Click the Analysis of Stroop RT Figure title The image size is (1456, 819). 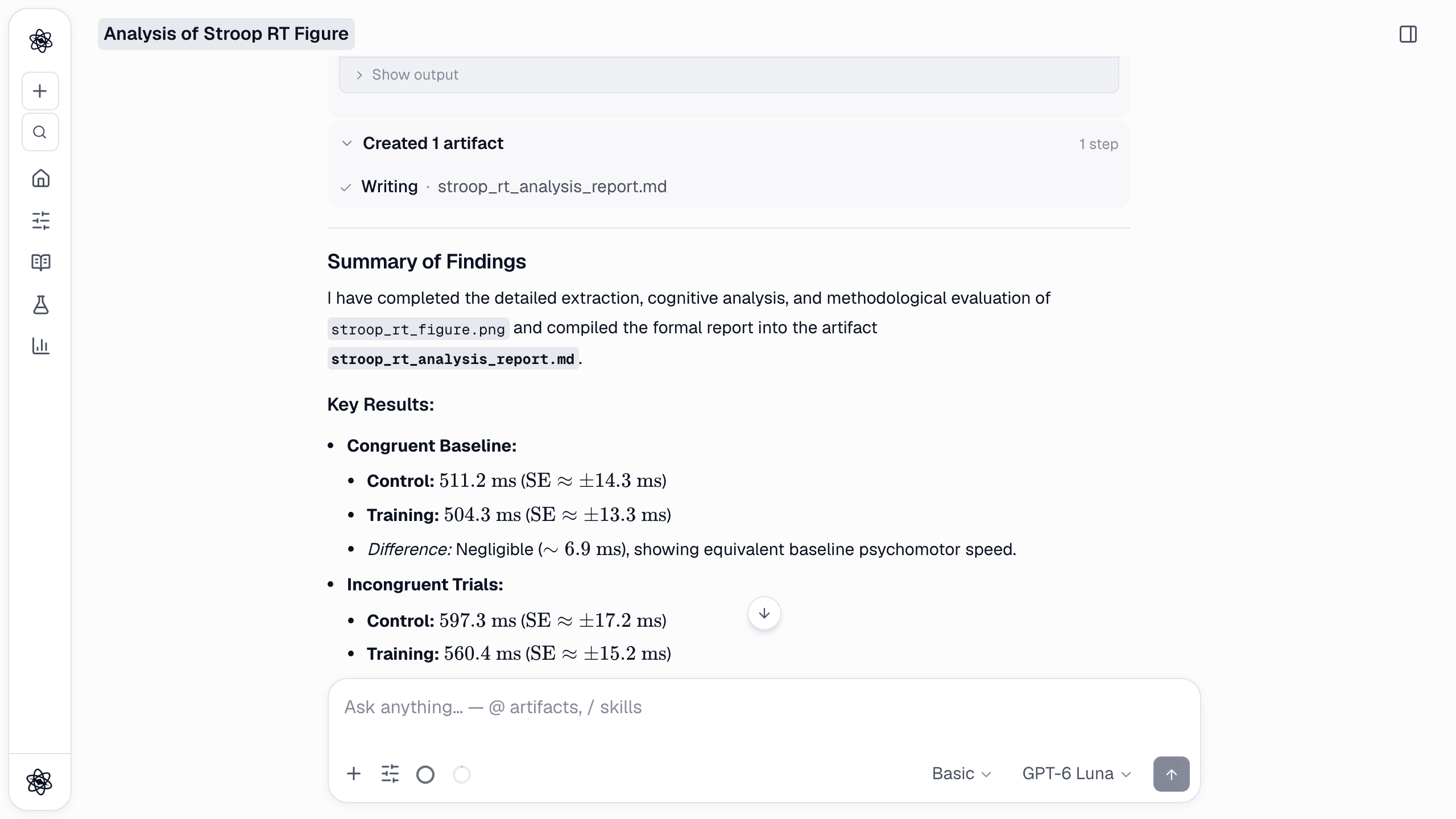pos(226,34)
